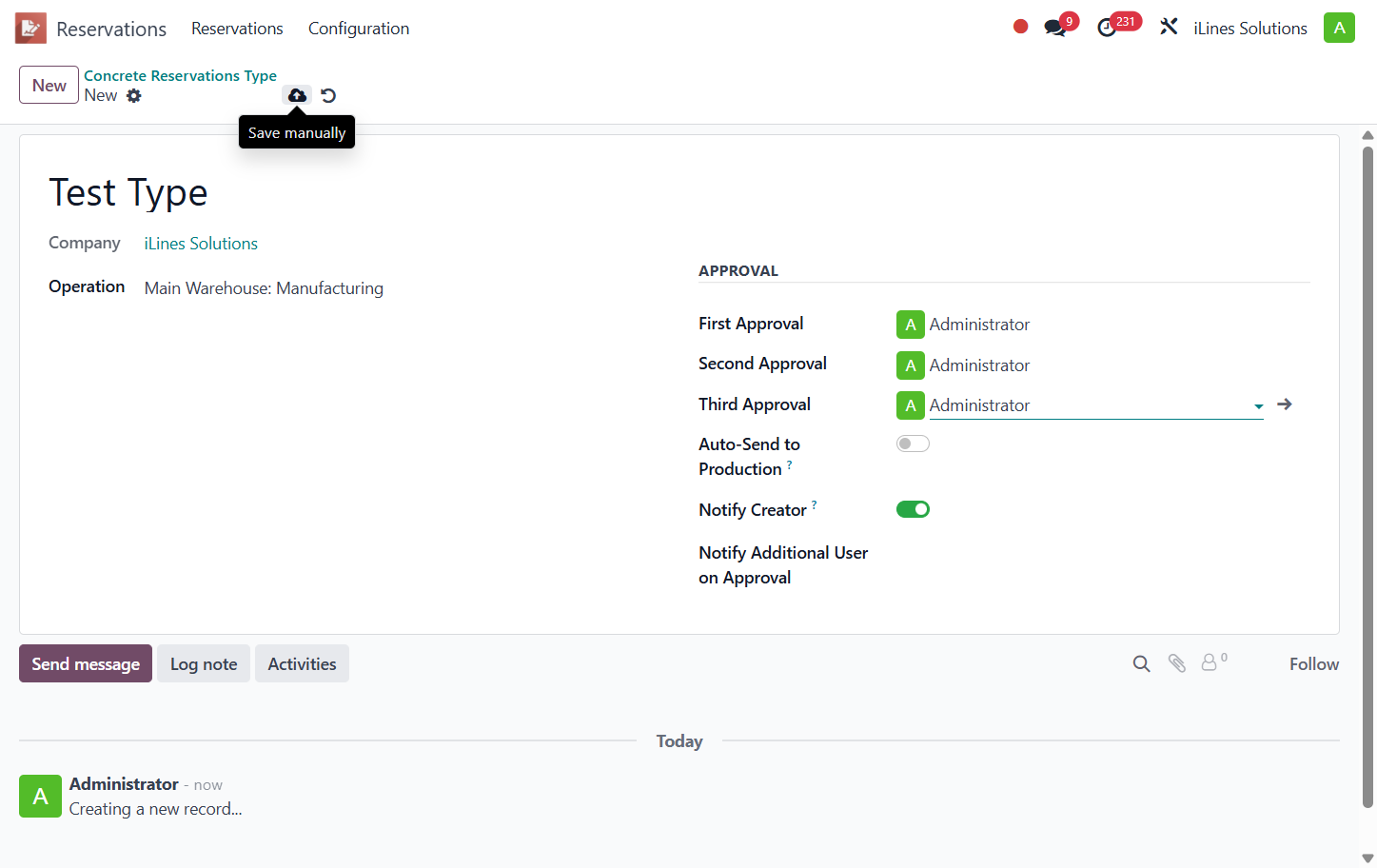
Task: Create a record with the New button
Action: click(x=49, y=85)
